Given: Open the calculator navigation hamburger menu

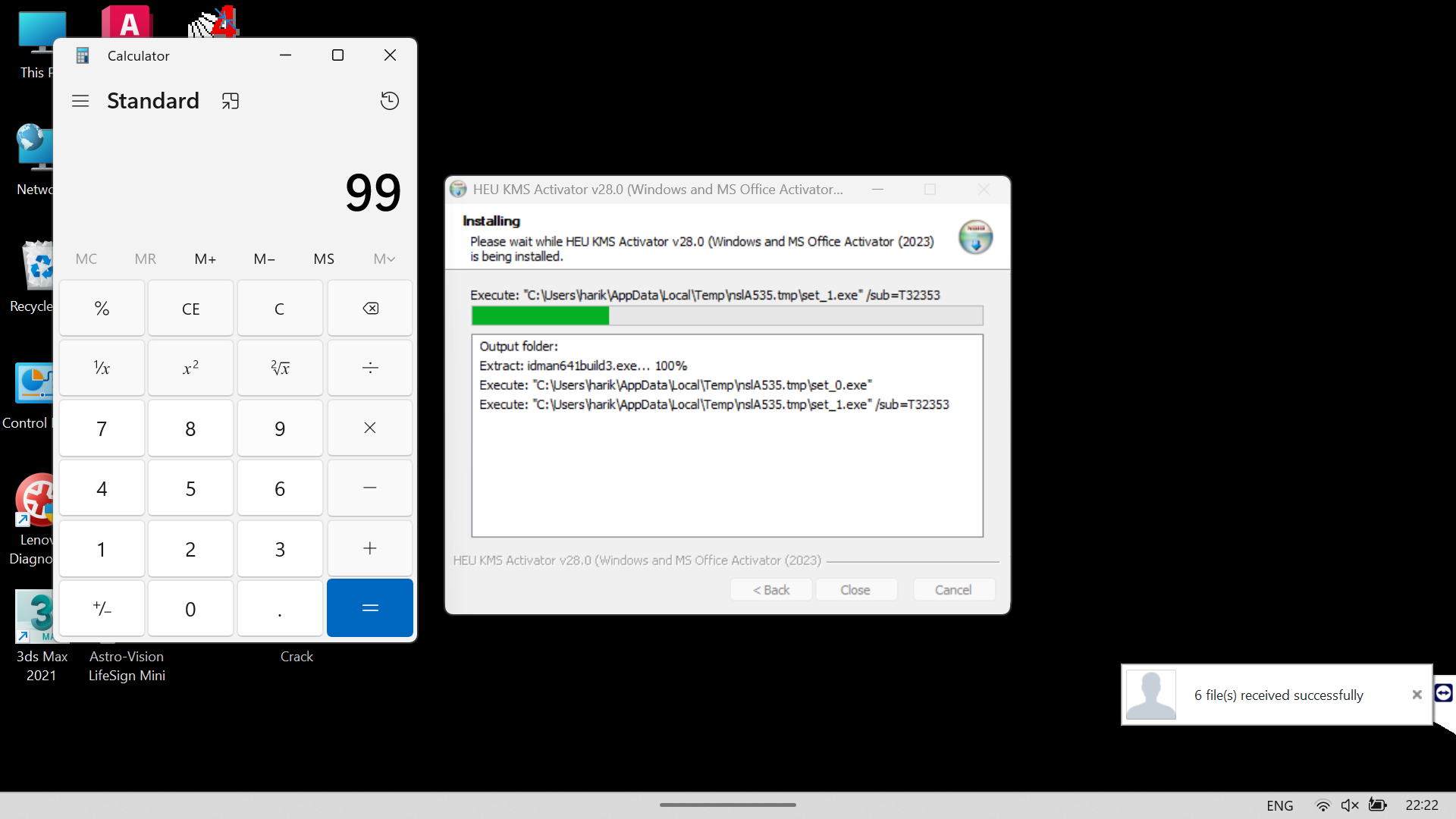Looking at the screenshot, I should 80,101.
